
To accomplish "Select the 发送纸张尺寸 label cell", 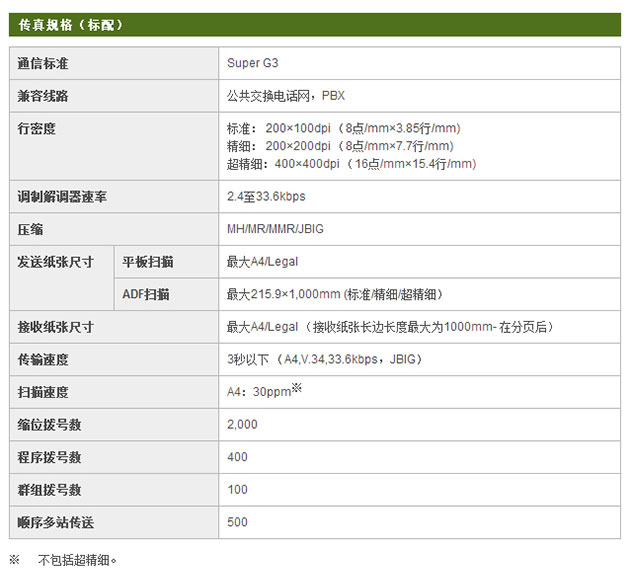I will click(x=55, y=262).
